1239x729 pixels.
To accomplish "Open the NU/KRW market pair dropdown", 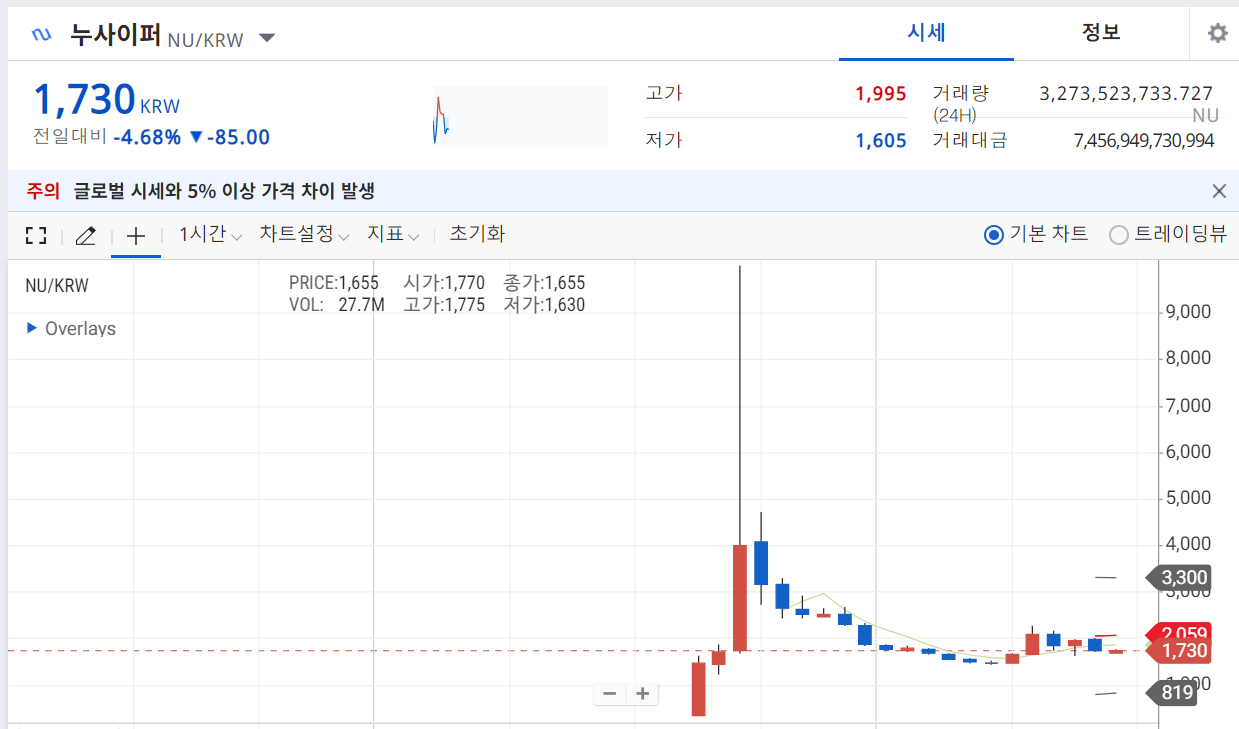I will point(266,38).
